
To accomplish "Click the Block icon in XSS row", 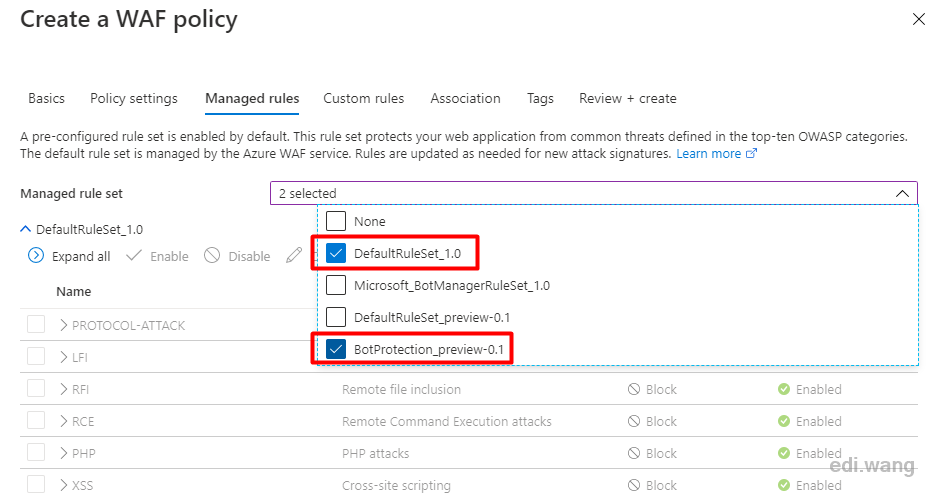I will (634, 486).
